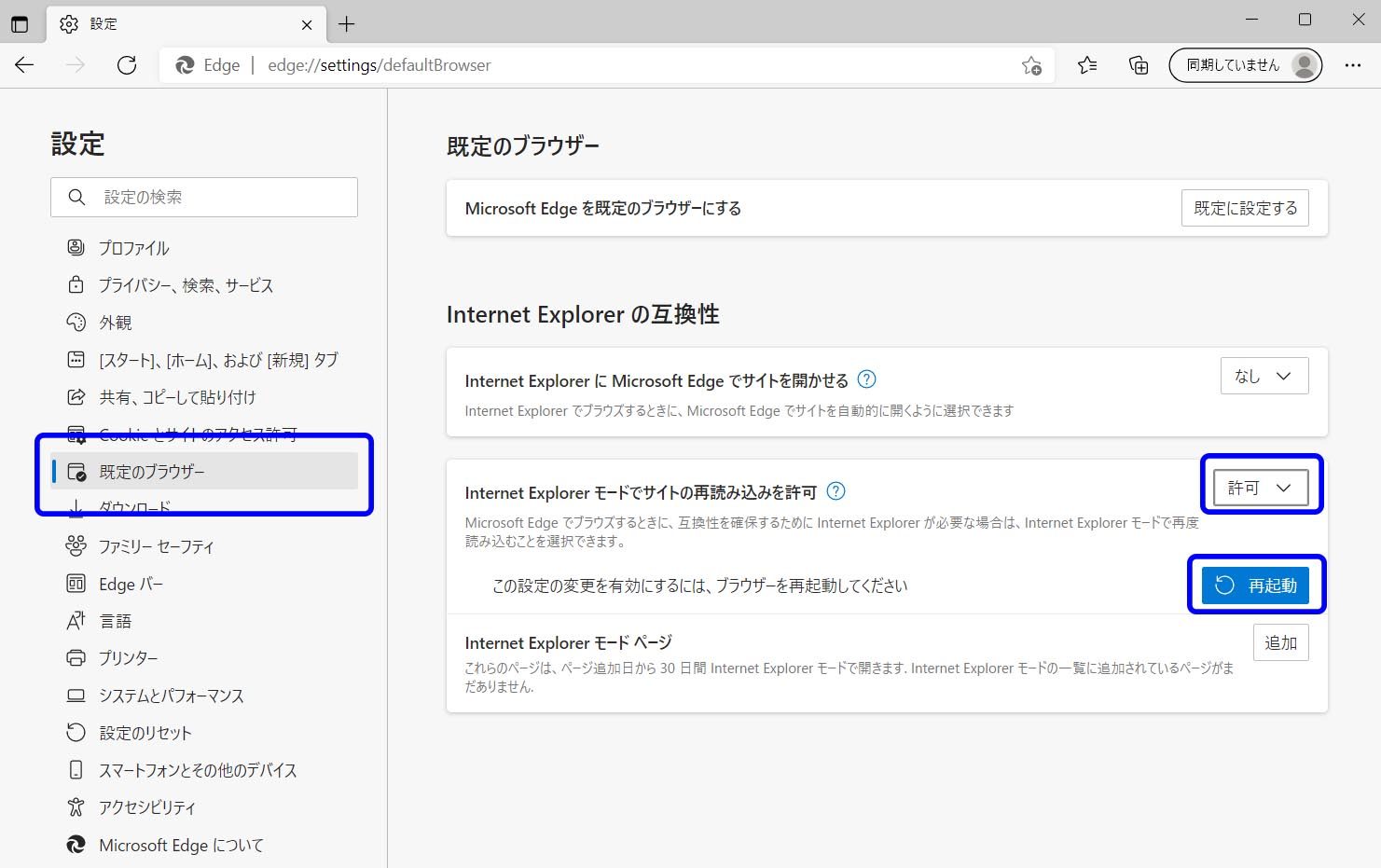Click the ファミリー セーフティ icon

[76, 546]
